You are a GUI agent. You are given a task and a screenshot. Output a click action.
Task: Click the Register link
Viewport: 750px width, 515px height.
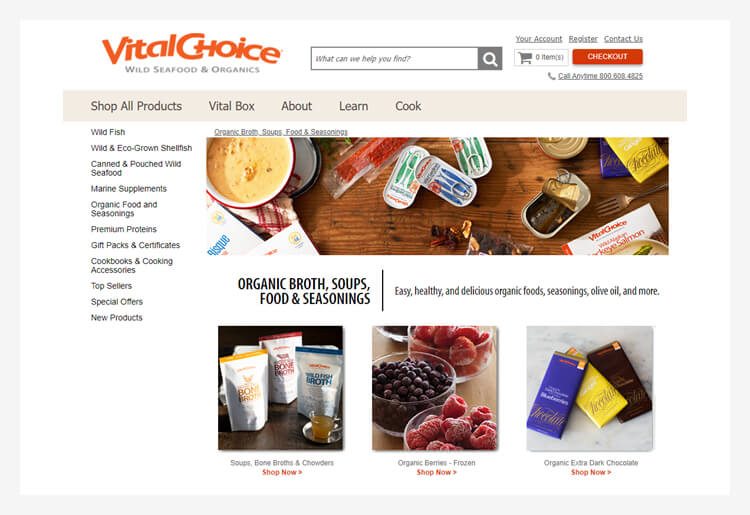coord(583,39)
